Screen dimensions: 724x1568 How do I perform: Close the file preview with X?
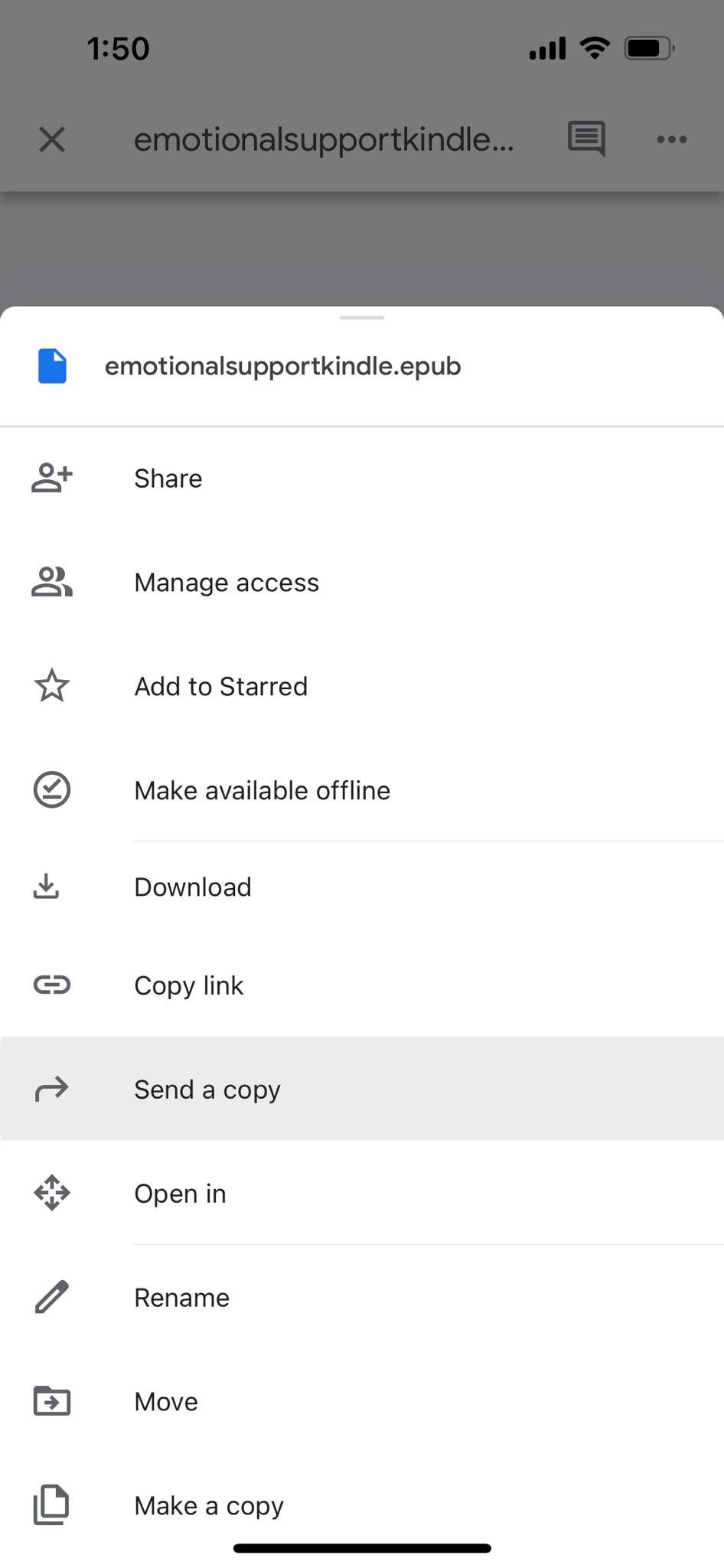point(52,139)
